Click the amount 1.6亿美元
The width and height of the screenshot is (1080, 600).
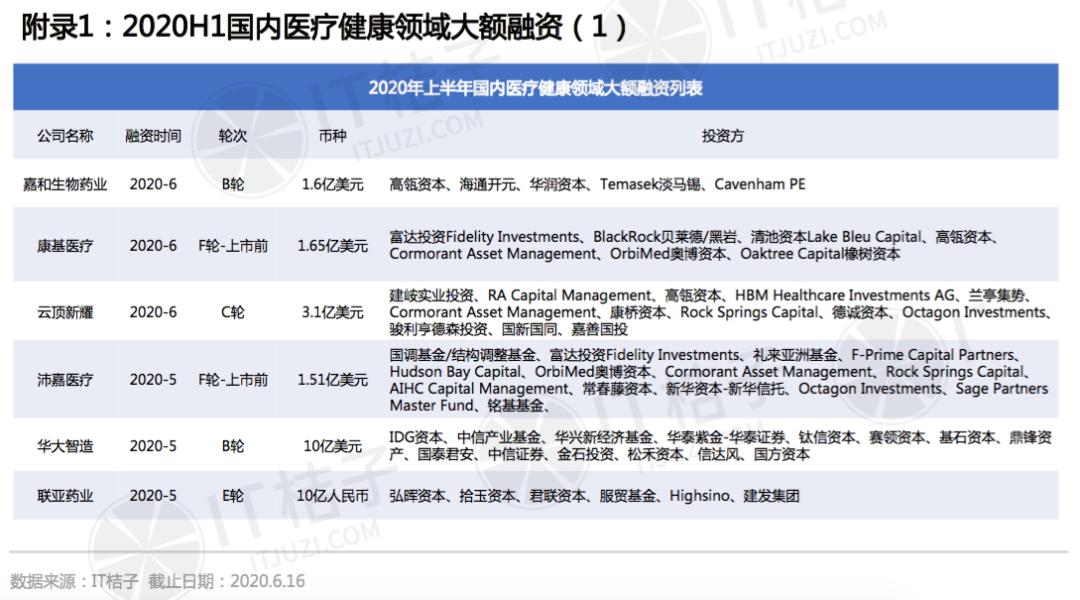pyautogui.click(x=332, y=184)
